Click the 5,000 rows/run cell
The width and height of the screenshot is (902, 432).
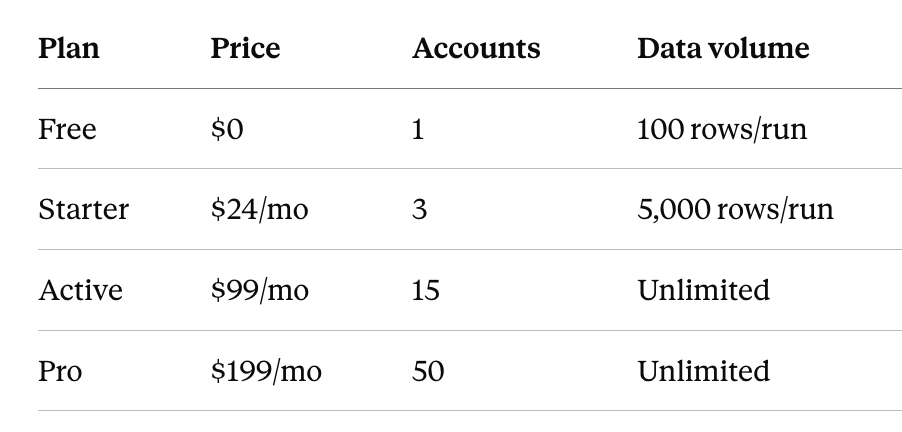pos(735,209)
